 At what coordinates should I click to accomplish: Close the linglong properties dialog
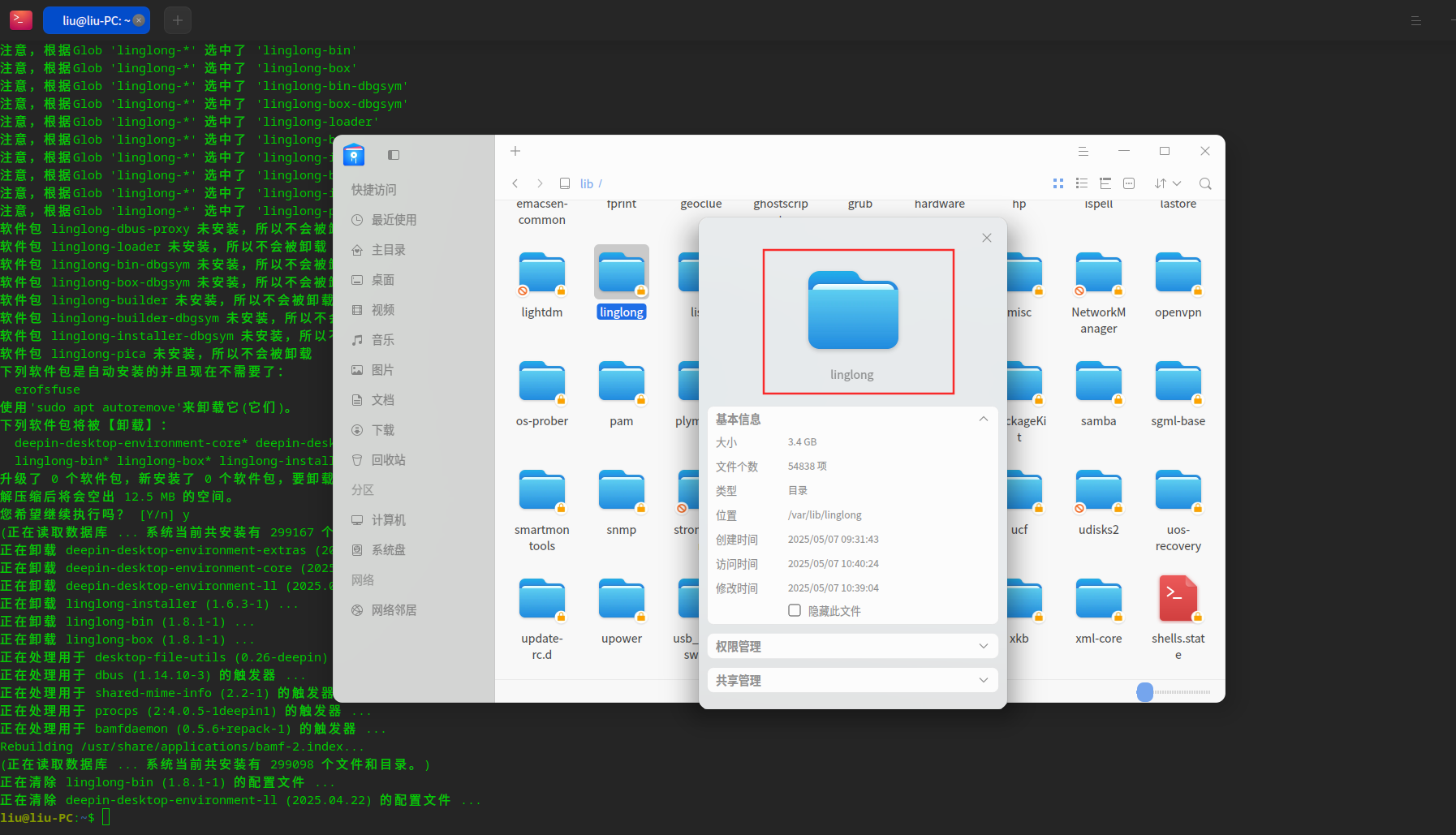pos(987,238)
